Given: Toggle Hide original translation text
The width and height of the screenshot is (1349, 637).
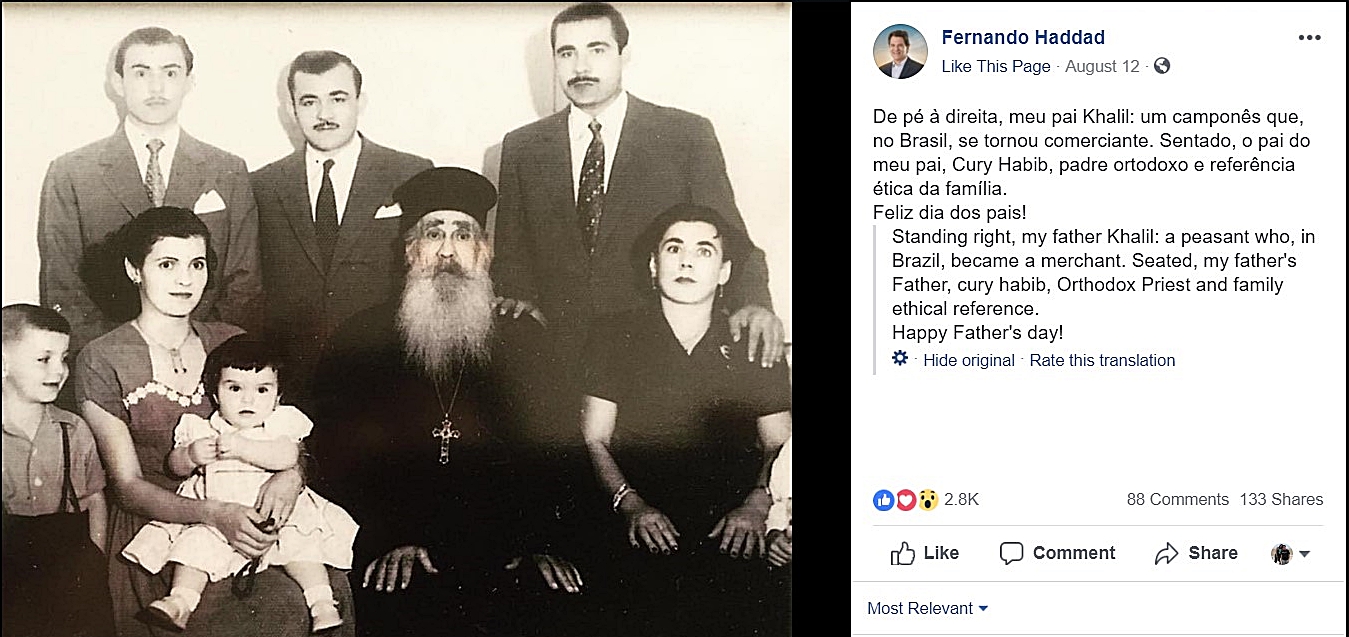Looking at the screenshot, I should pyautogui.click(x=969, y=360).
